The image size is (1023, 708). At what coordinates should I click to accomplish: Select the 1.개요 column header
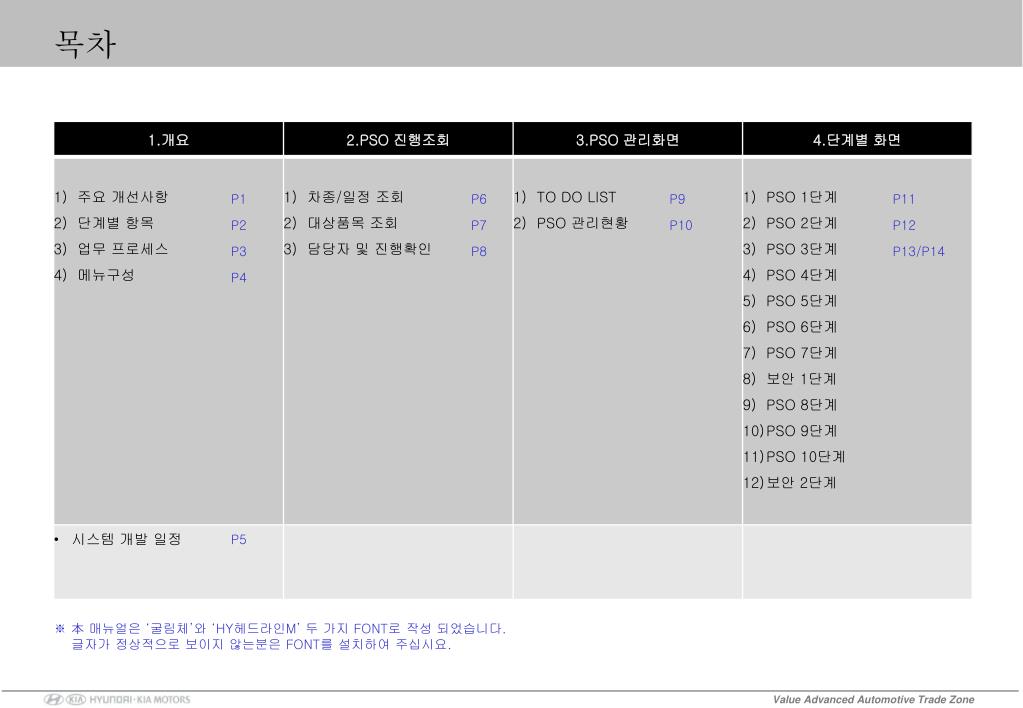click(168, 139)
